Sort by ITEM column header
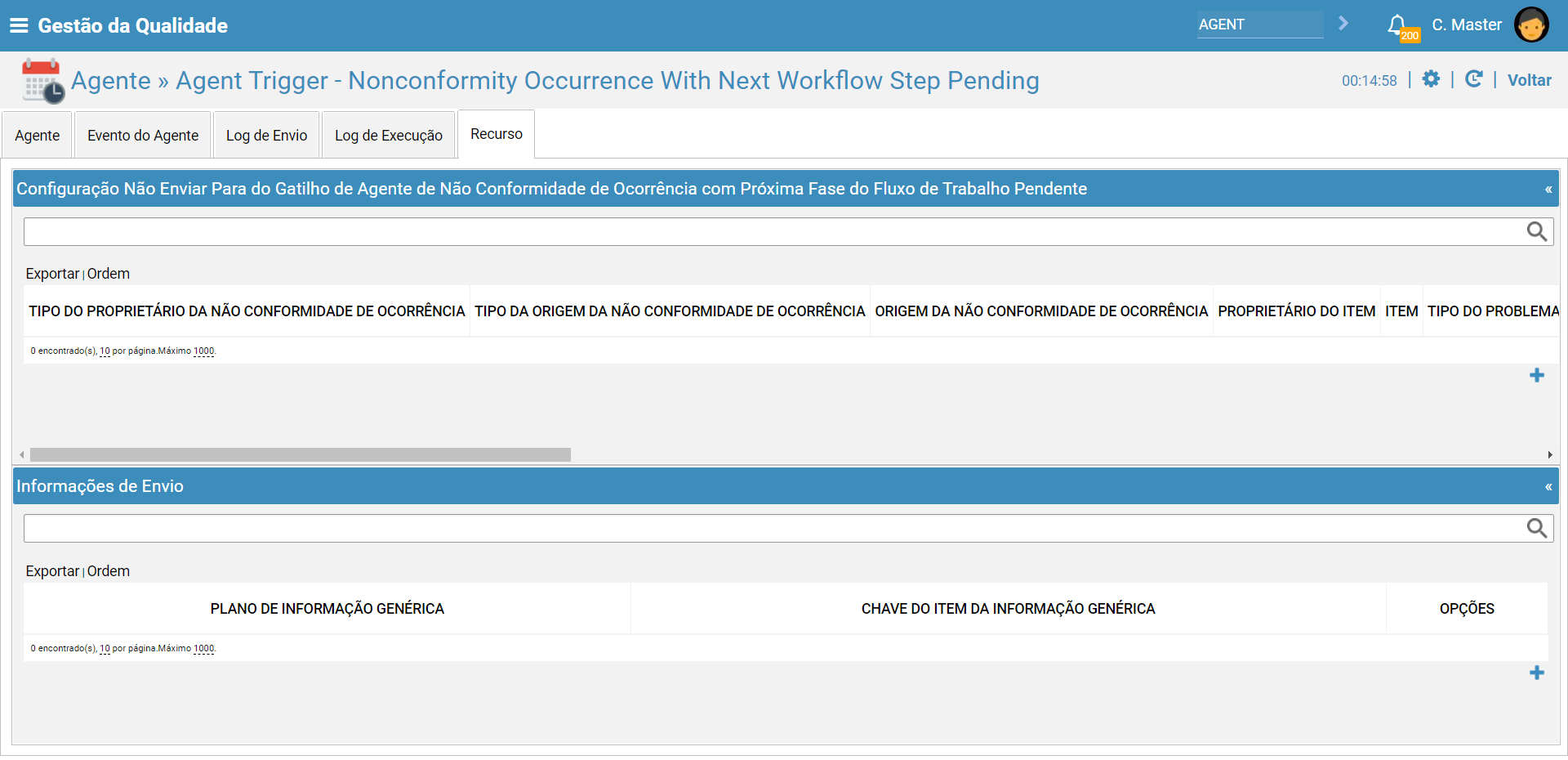The height and width of the screenshot is (760, 1568). 1401,311
